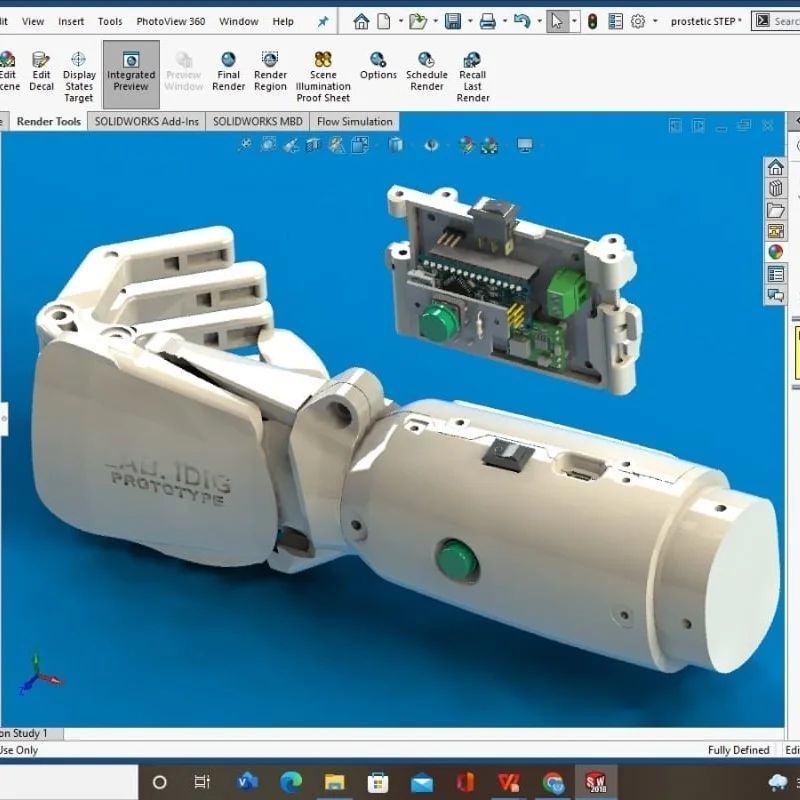
Task: Toggle Integrated Preview on or off
Action: pyautogui.click(x=131, y=72)
